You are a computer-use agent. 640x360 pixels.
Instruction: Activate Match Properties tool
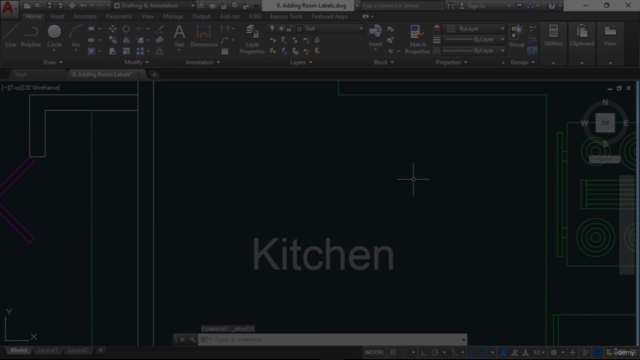tap(417, 39)
